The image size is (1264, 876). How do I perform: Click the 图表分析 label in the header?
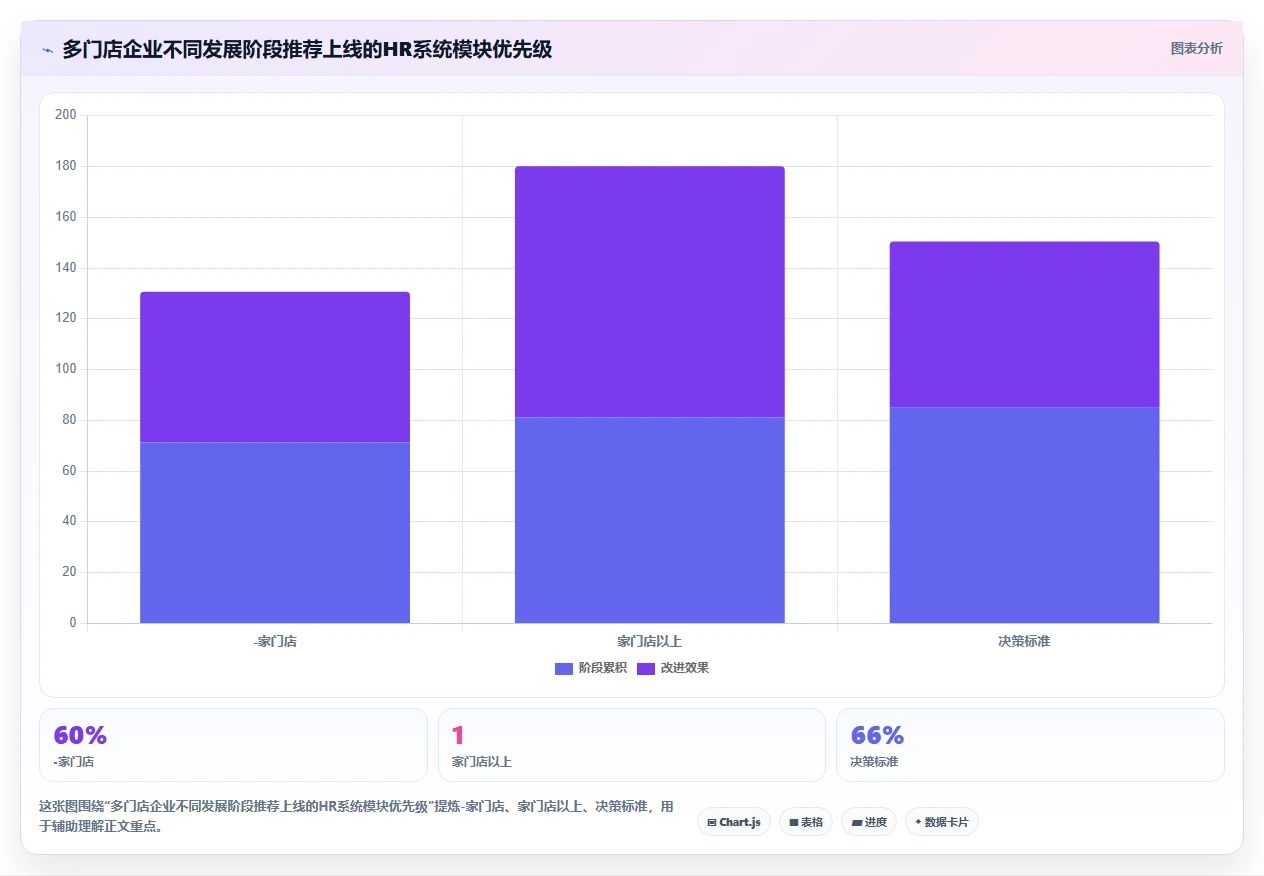point(1196,48)
